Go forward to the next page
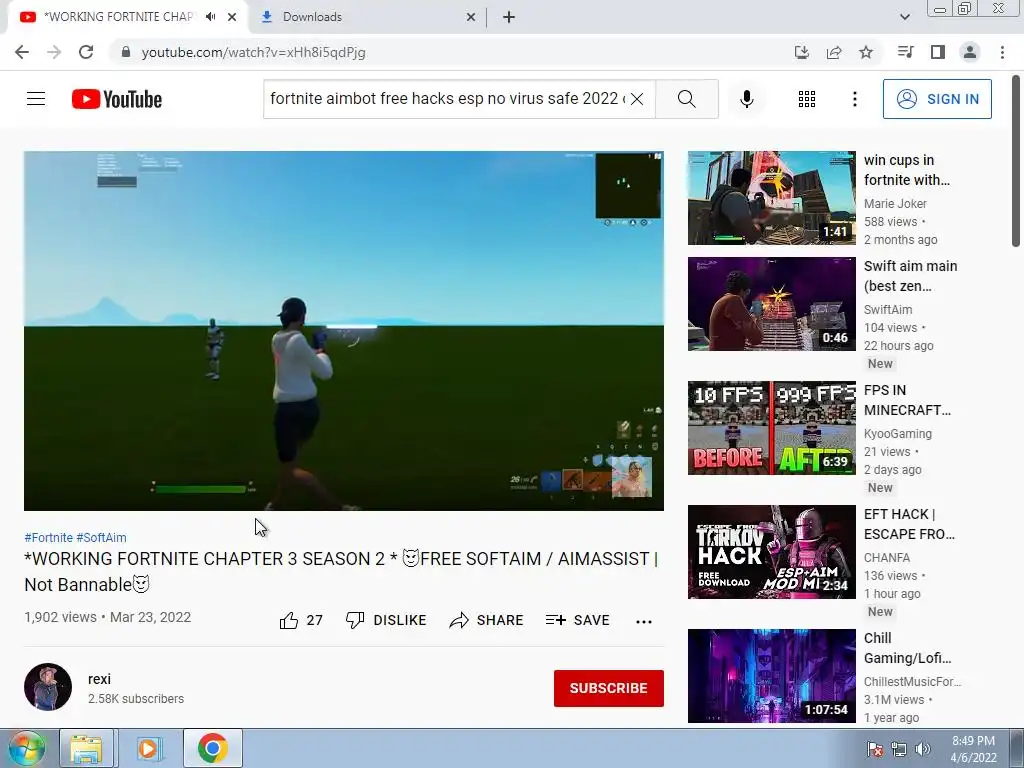 coord(54,52)
